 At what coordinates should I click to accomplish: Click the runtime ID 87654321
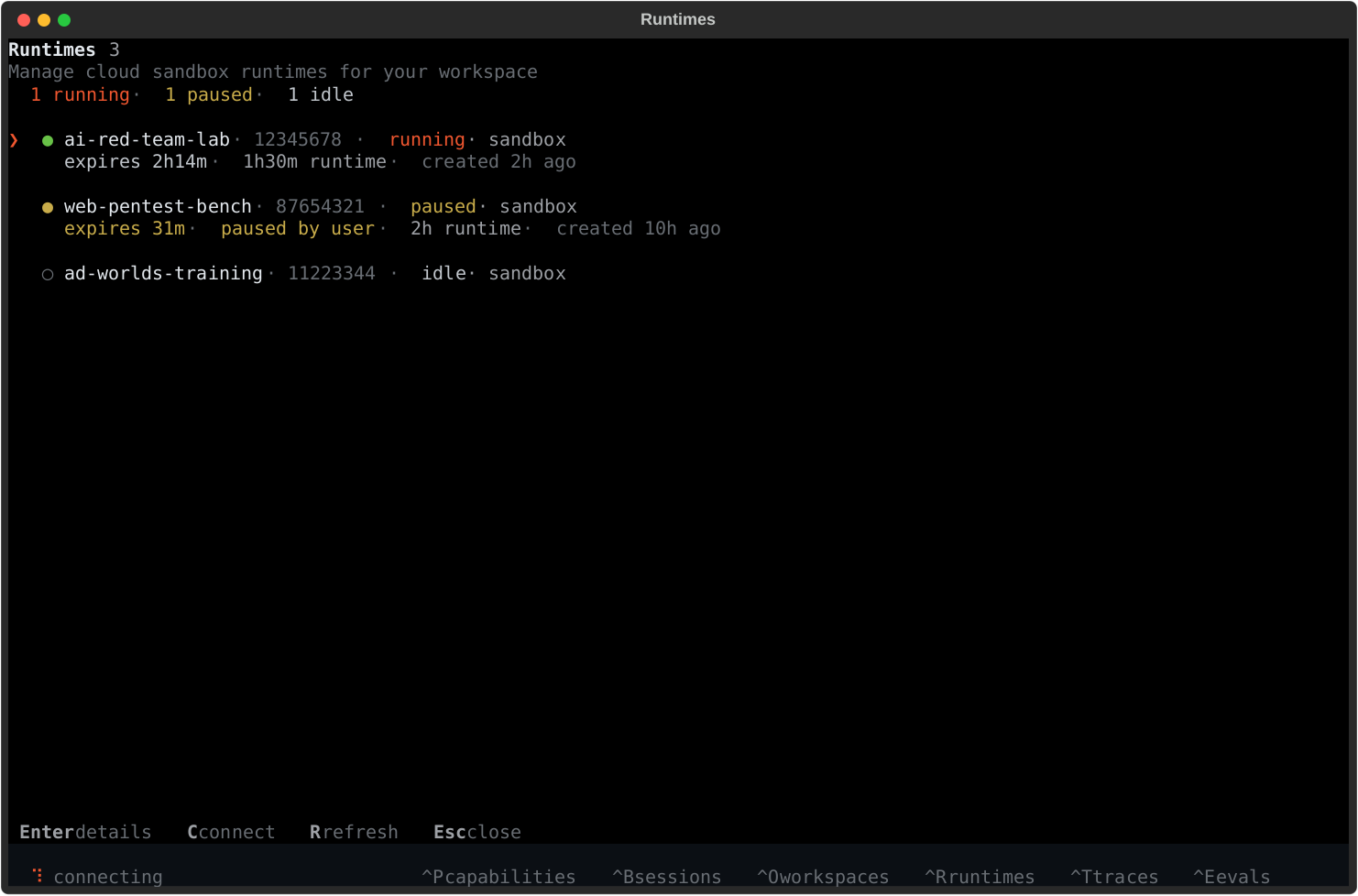coord(320,206)
